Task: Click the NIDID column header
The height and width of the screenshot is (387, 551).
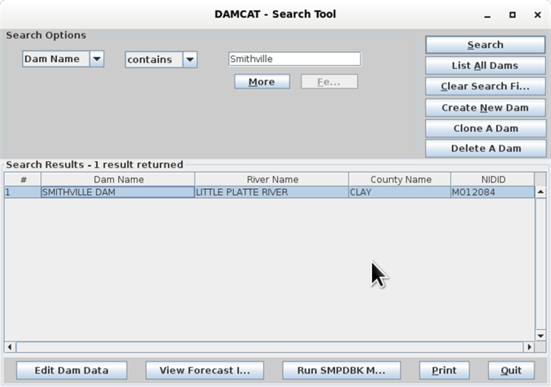Action: click(493, 180)
